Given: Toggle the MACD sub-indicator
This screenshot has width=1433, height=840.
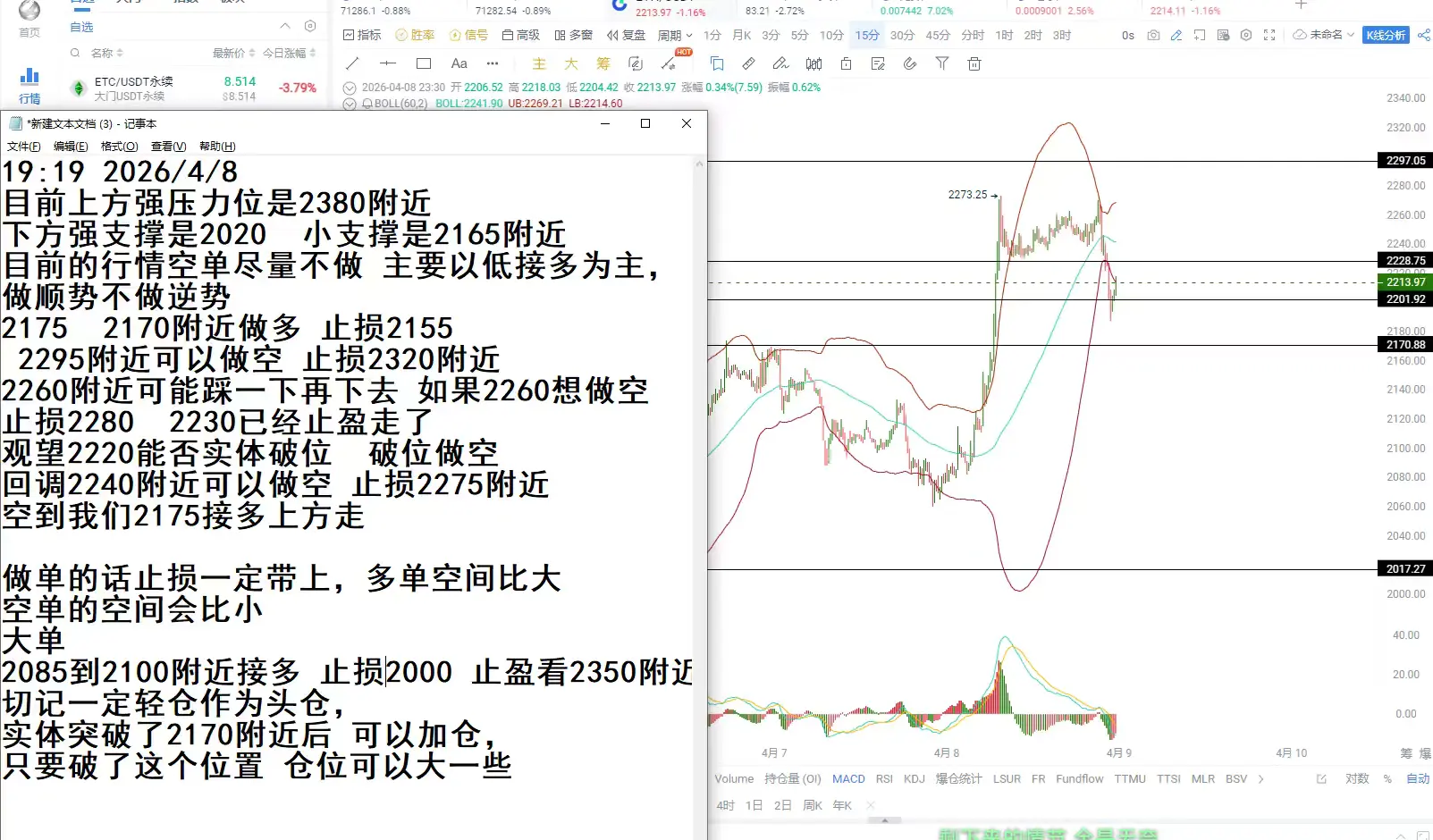Looking at the screenshot, I should pos(848,779).
